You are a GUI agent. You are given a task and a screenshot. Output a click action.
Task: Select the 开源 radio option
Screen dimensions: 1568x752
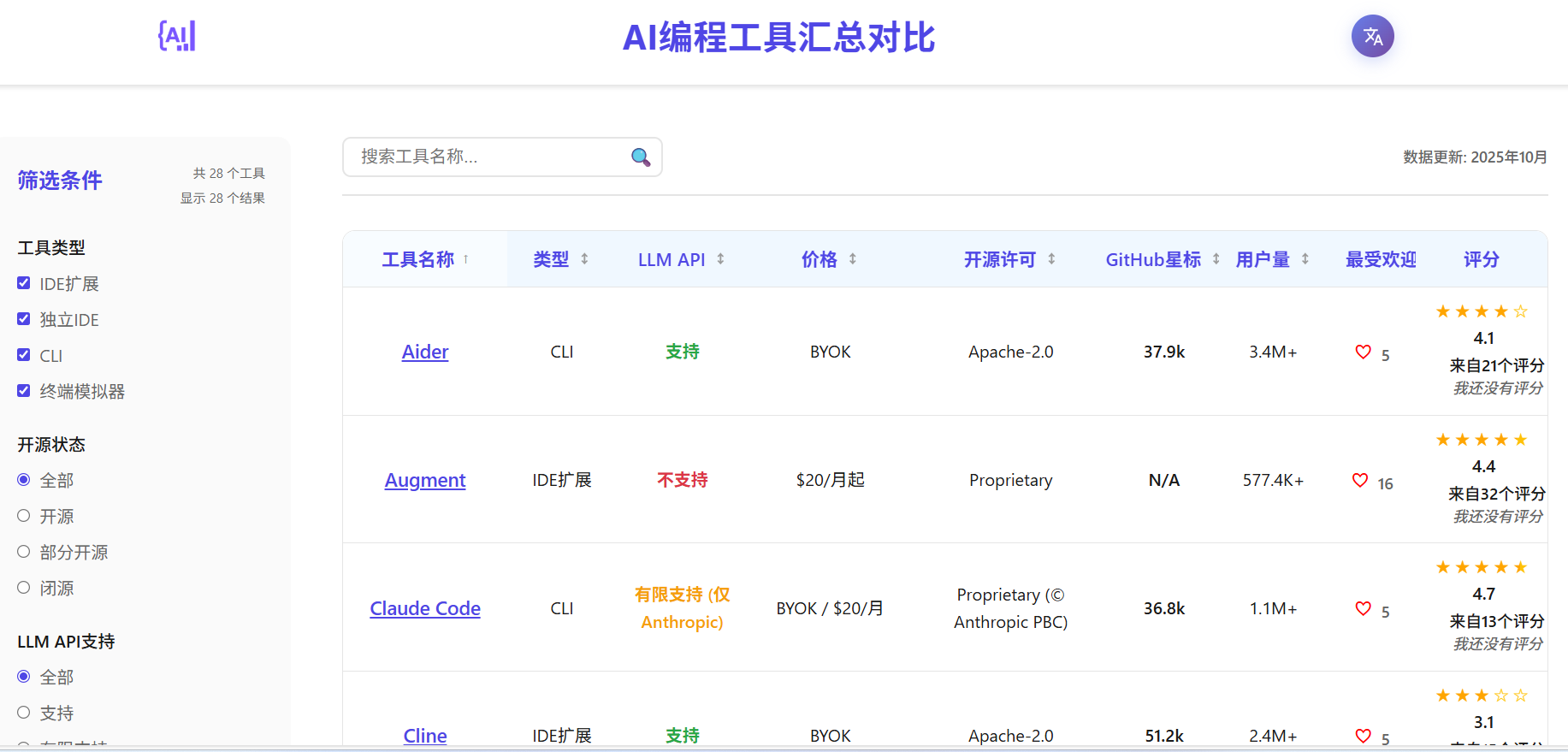point(24,516)
